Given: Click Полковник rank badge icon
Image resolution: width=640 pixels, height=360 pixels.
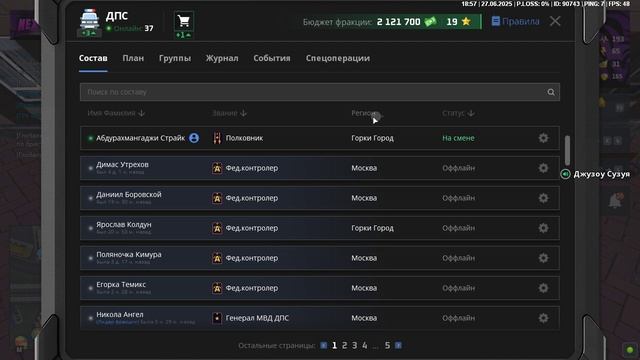Looking at the screenshot, I should pyautogui.click(x=217, y=138).
